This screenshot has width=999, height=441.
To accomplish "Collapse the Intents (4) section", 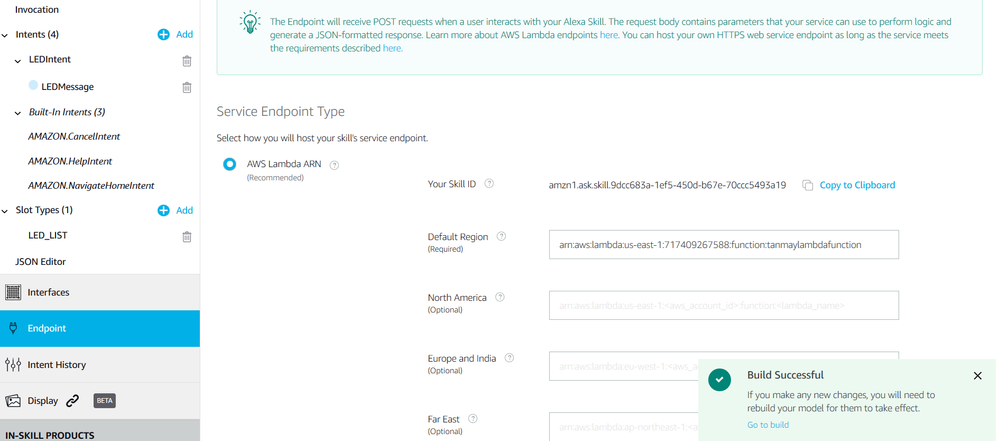I will [6, 35].
